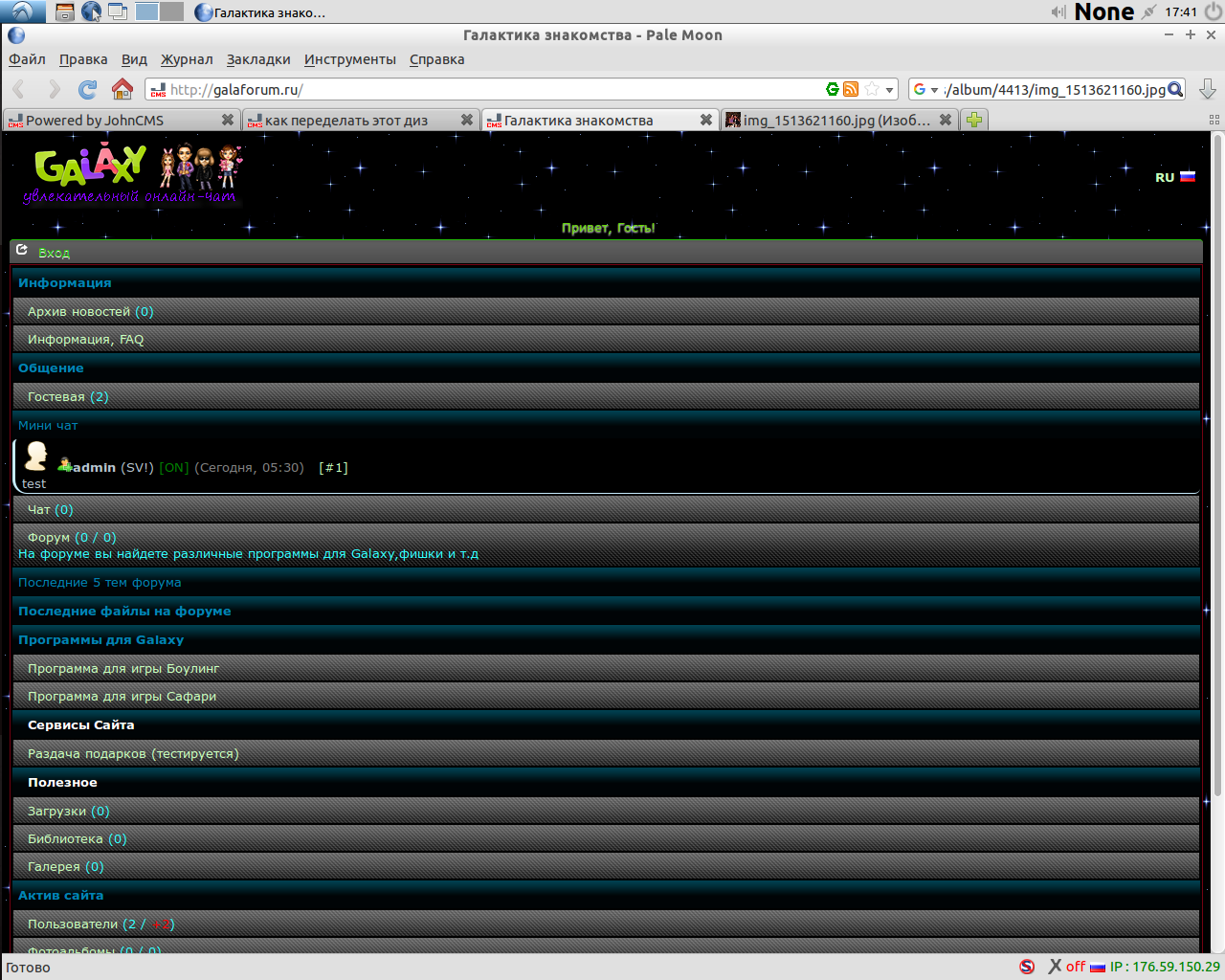The height and width of the screenshot is (980, 1225).
Task: Click the Вход login link
Action: click(x=54, y=253)
